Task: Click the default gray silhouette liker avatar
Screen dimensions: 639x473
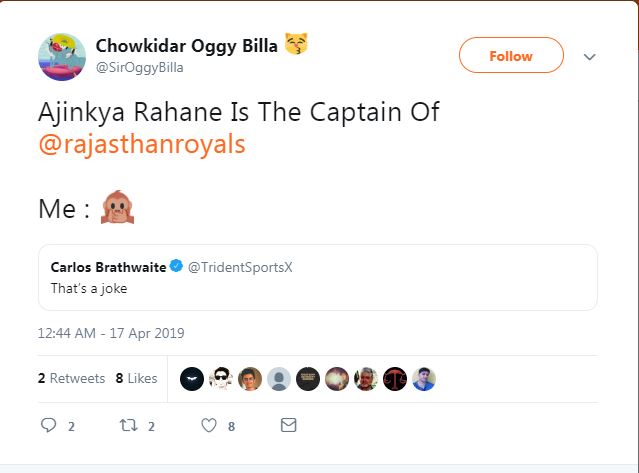Action: (279, 379)
